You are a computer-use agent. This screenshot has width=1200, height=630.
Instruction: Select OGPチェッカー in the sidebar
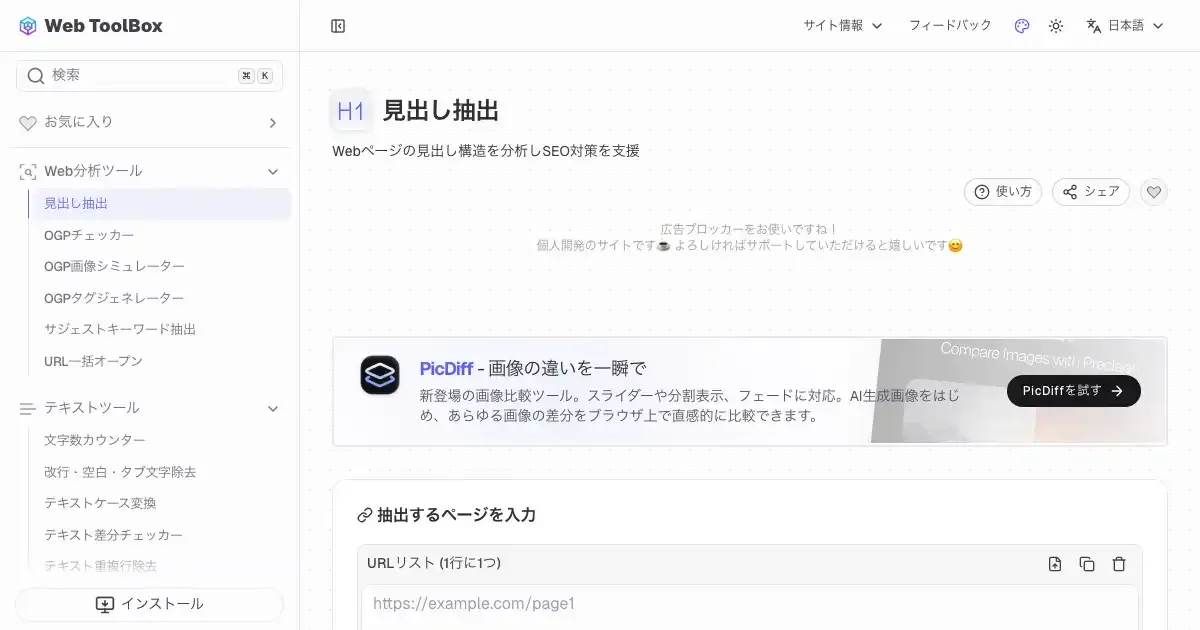pyautogui.click(x=89, y=235)
